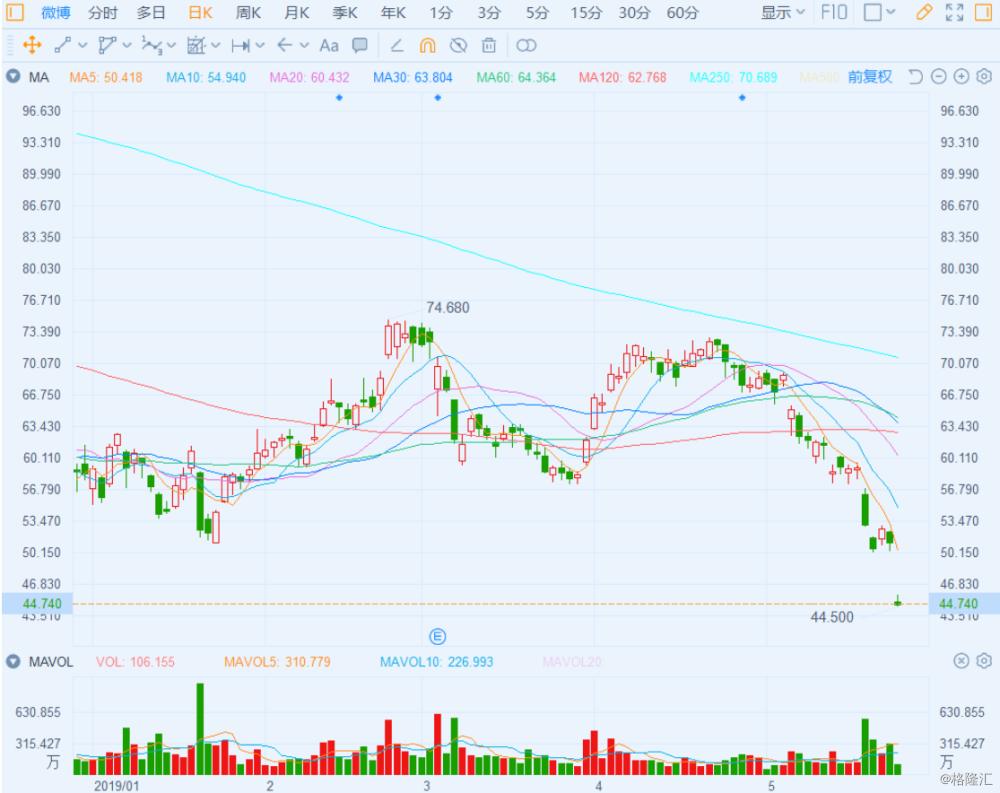Switch to 分时 intraday tab
This screenshot has width=1000, height=793.
102,12
